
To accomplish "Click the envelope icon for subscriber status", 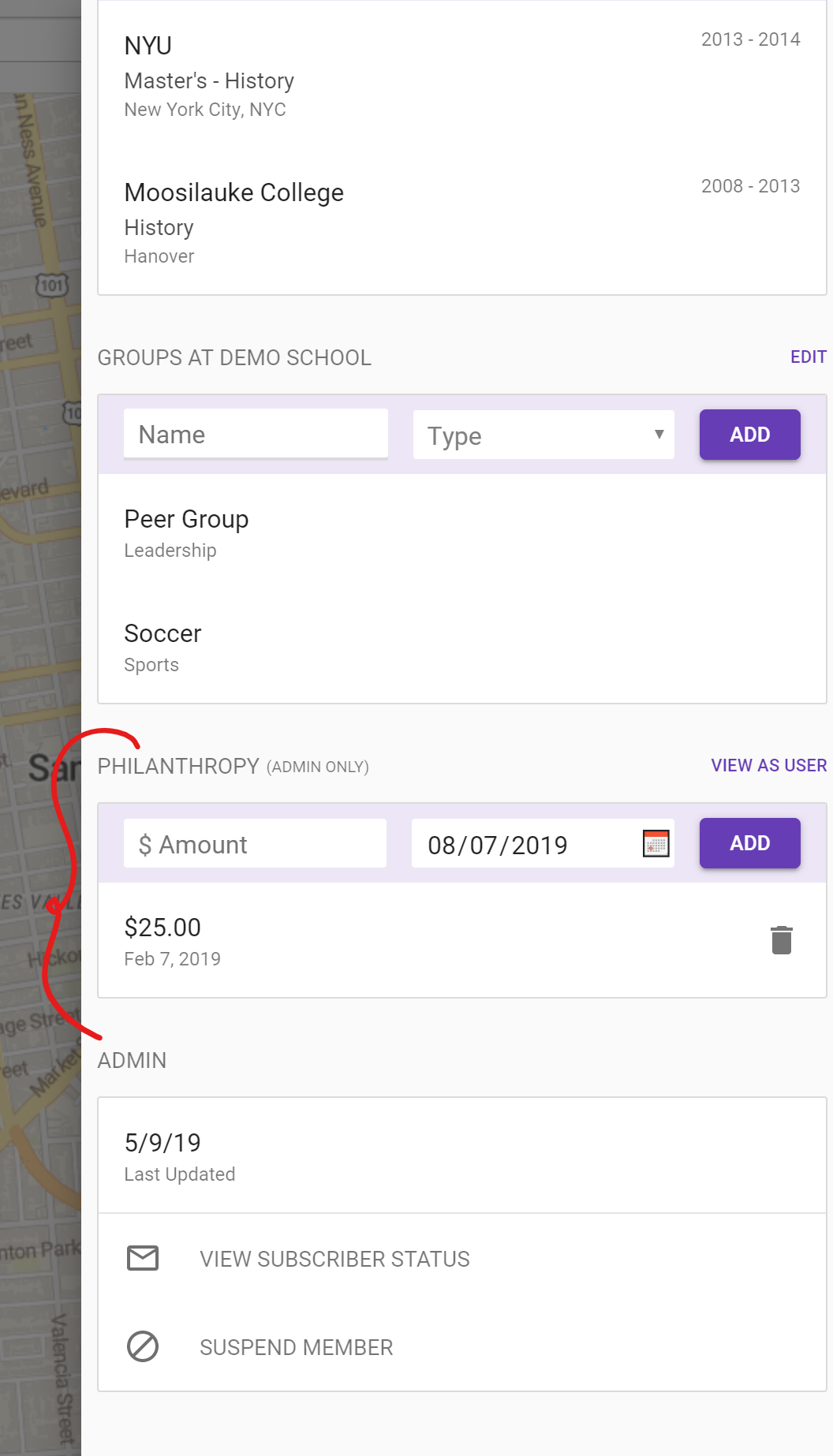I will (143, 1258).
